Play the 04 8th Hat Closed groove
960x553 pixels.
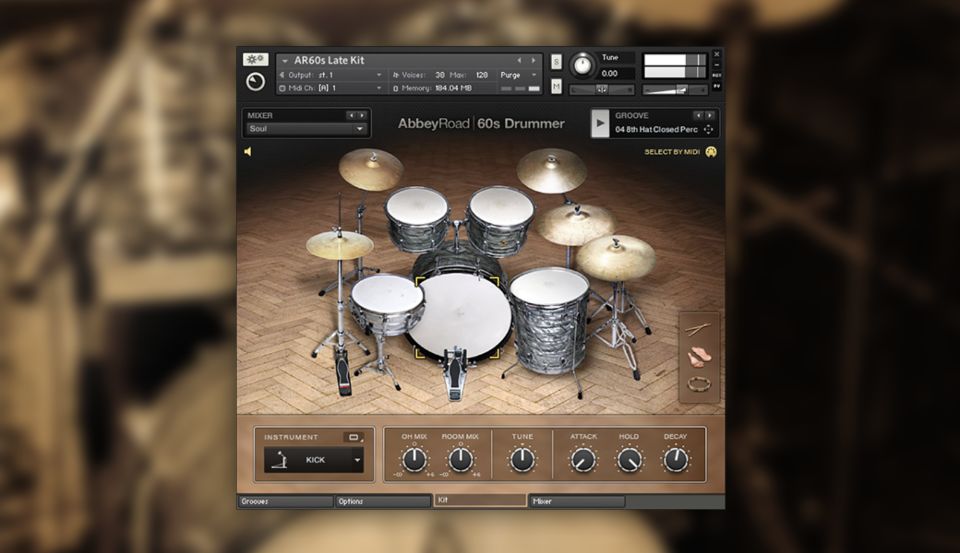click(599, 123)
